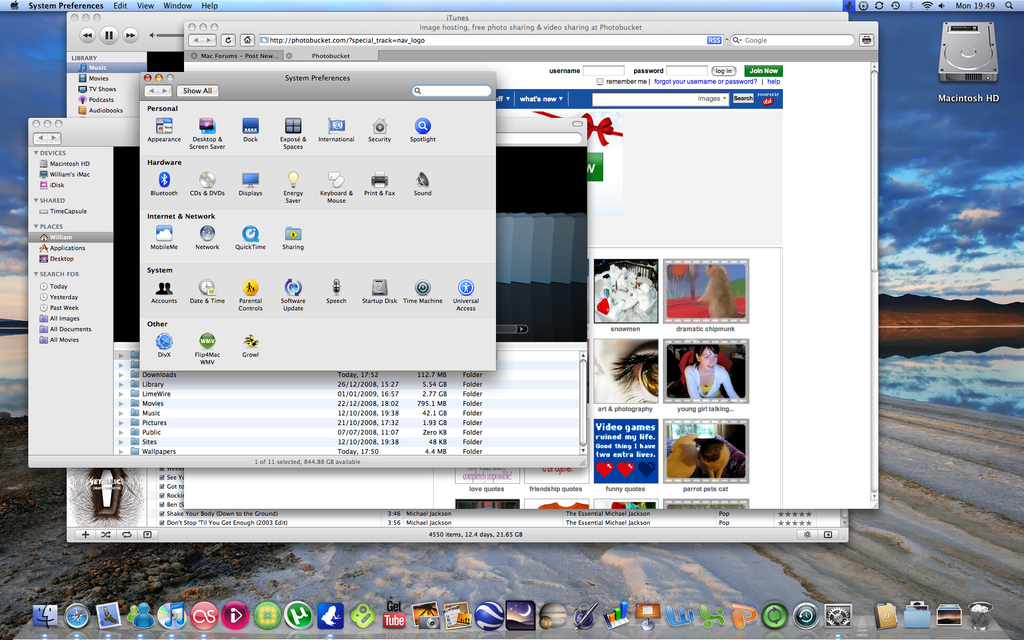Open Desktop & Screen Saver preferences
The width and height of the screenshot is (1024, 640).
(207, 133)
